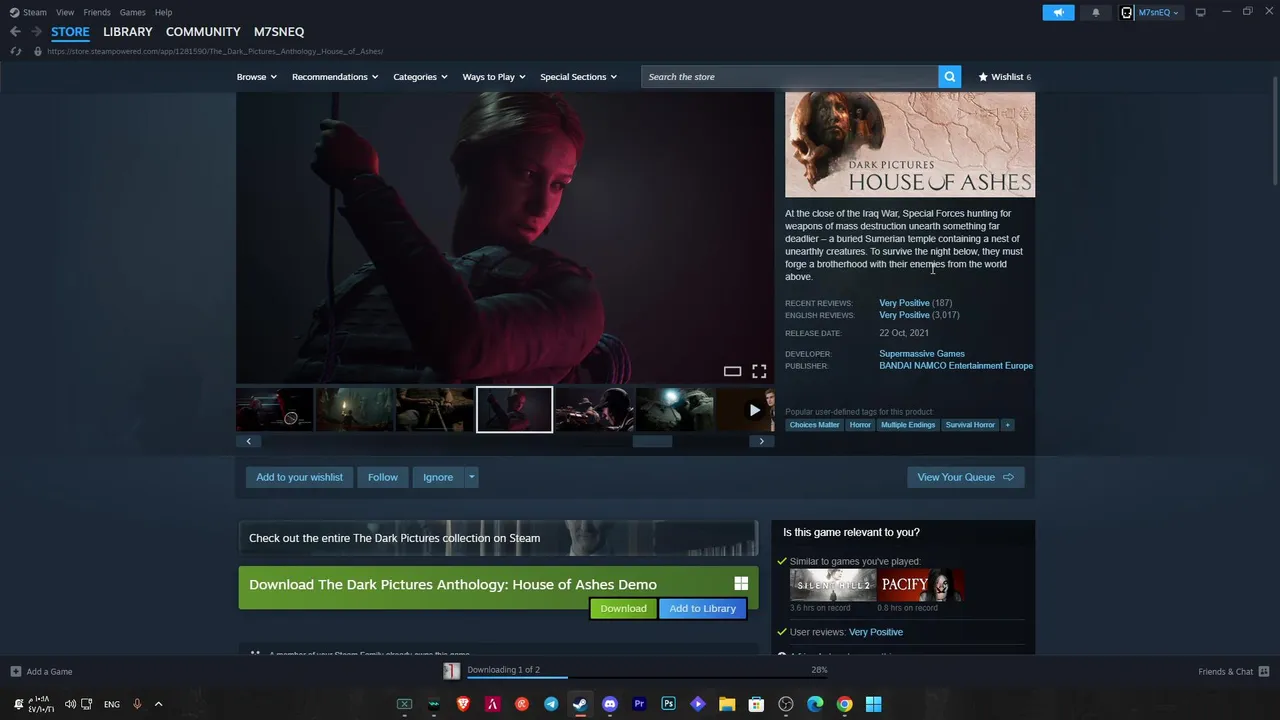
Task: Open the Friends menu
Action: click(97, 12)
